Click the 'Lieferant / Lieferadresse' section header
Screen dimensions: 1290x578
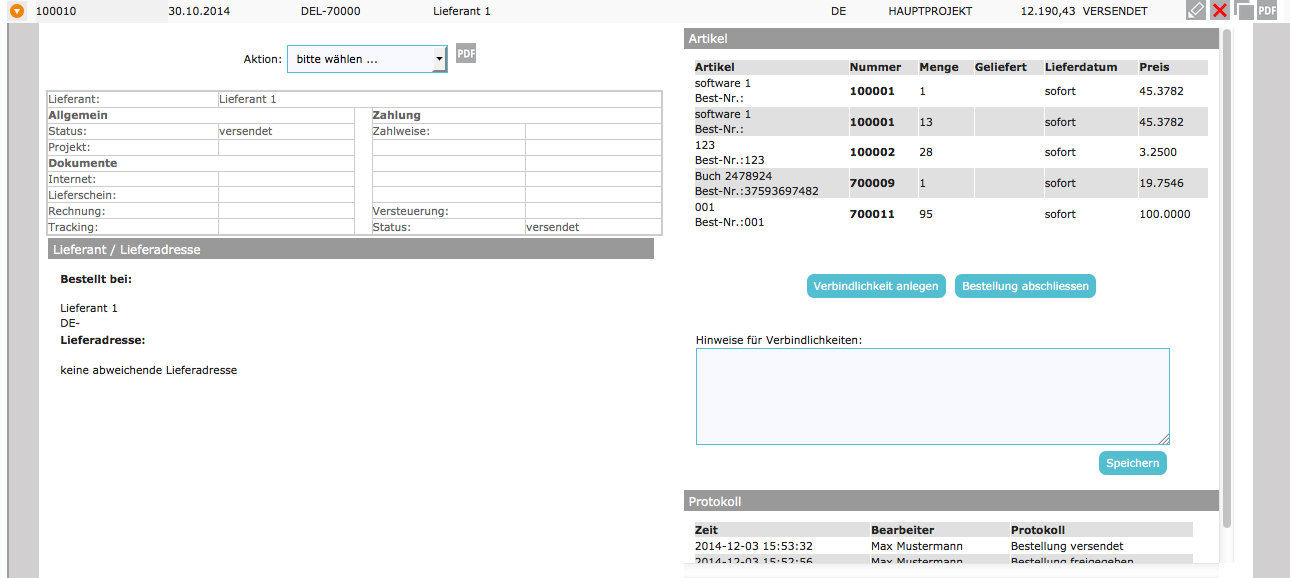pos(350,249)
